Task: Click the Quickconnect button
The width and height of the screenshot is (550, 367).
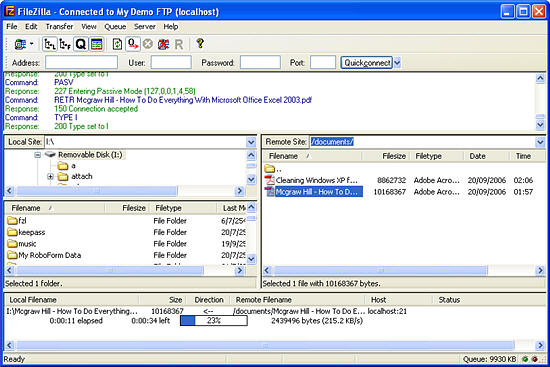Action: 367,62
